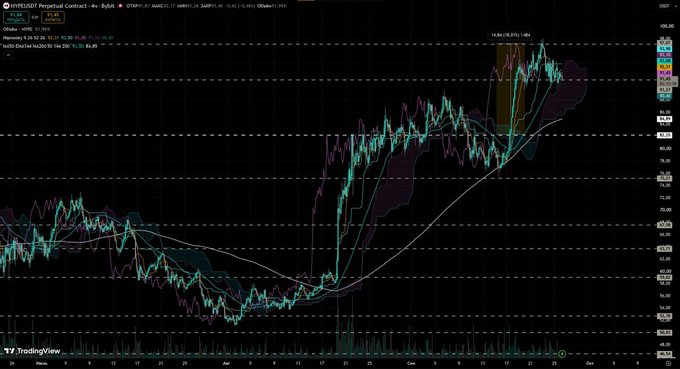
Task: Click the measurement label 14,84 (18,01%)
Action: tap(510, 35)
